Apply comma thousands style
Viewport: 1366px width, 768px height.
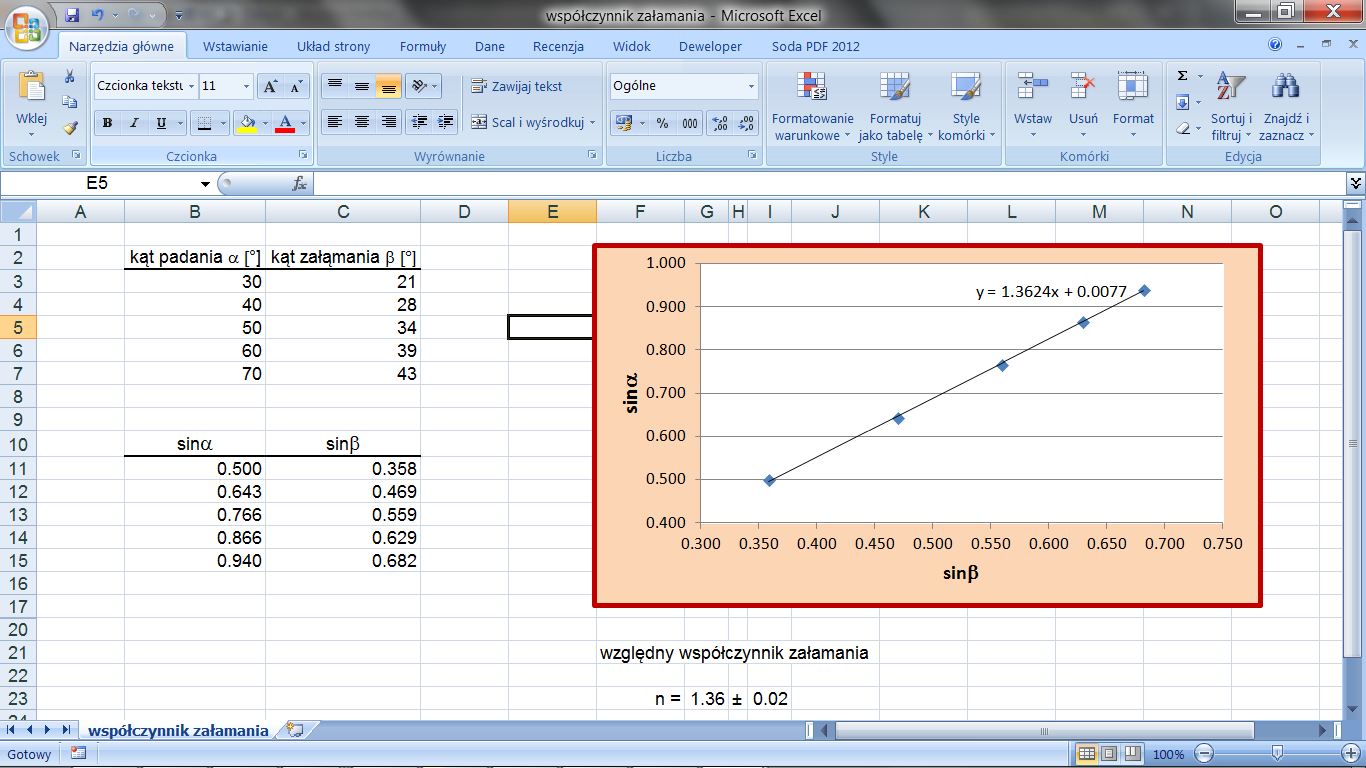[690, 123]
